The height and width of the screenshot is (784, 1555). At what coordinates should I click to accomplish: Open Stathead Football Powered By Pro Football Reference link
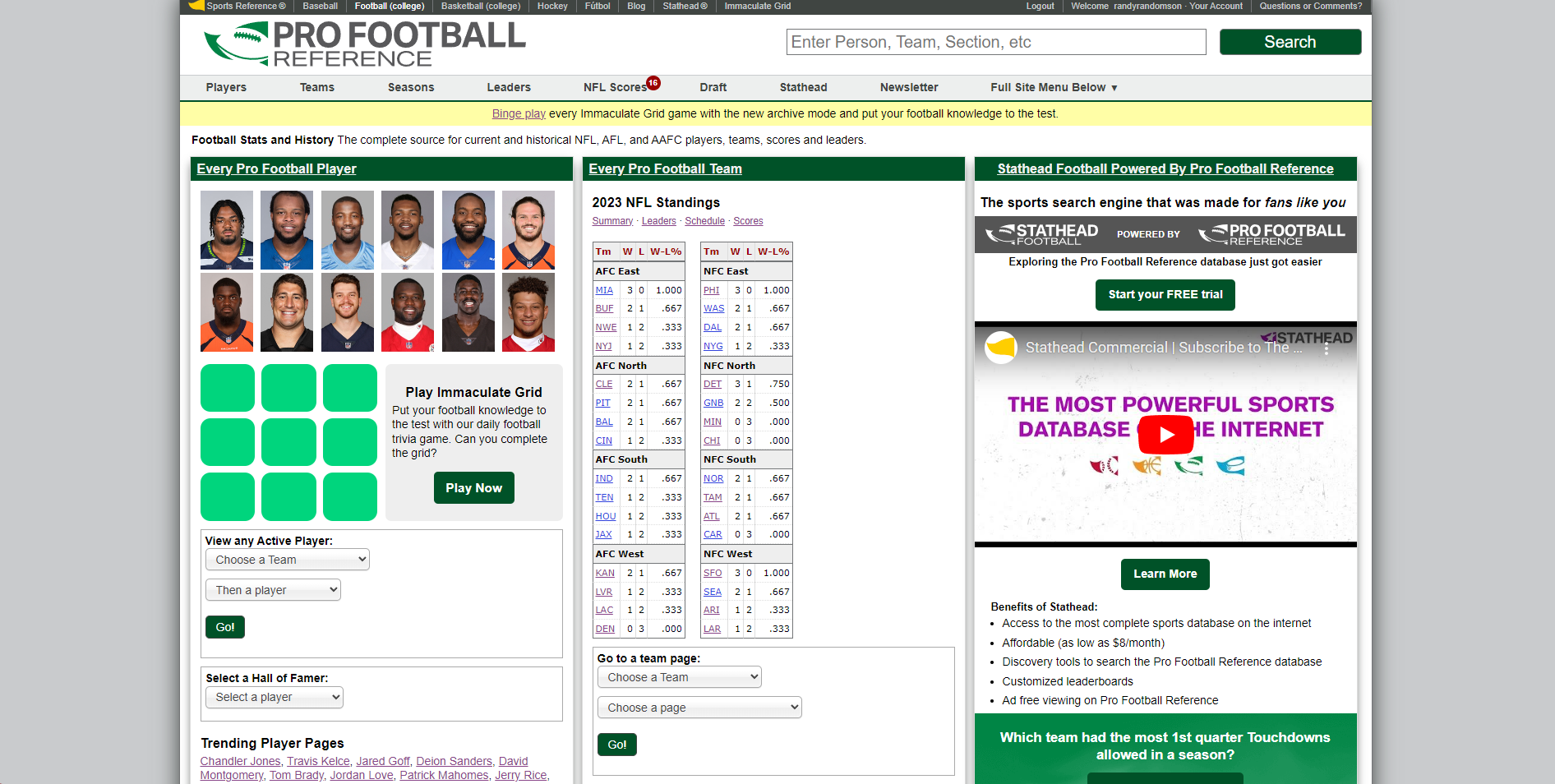1165,168
